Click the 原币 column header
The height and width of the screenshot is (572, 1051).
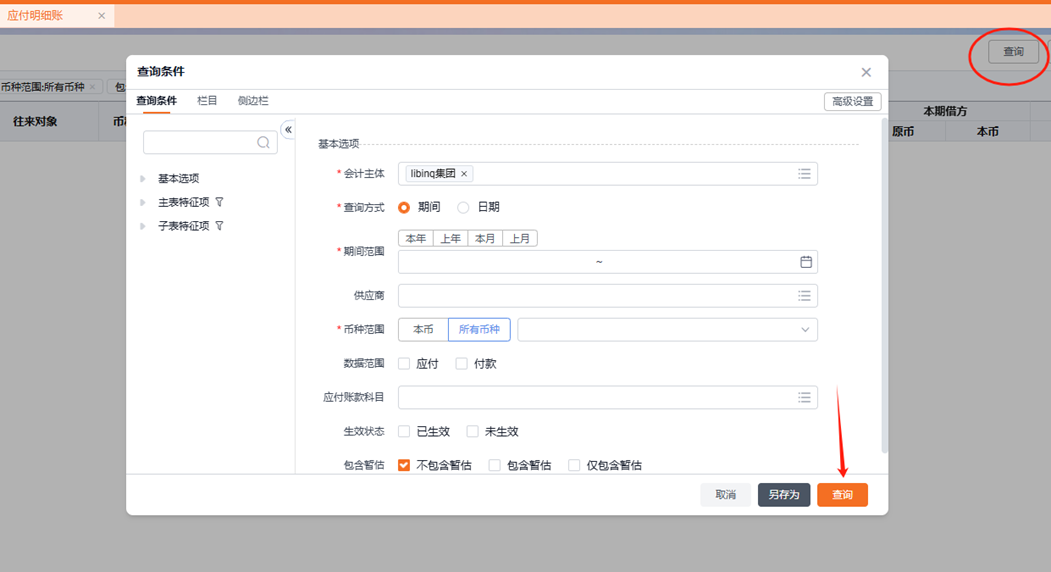click(903, 131)
